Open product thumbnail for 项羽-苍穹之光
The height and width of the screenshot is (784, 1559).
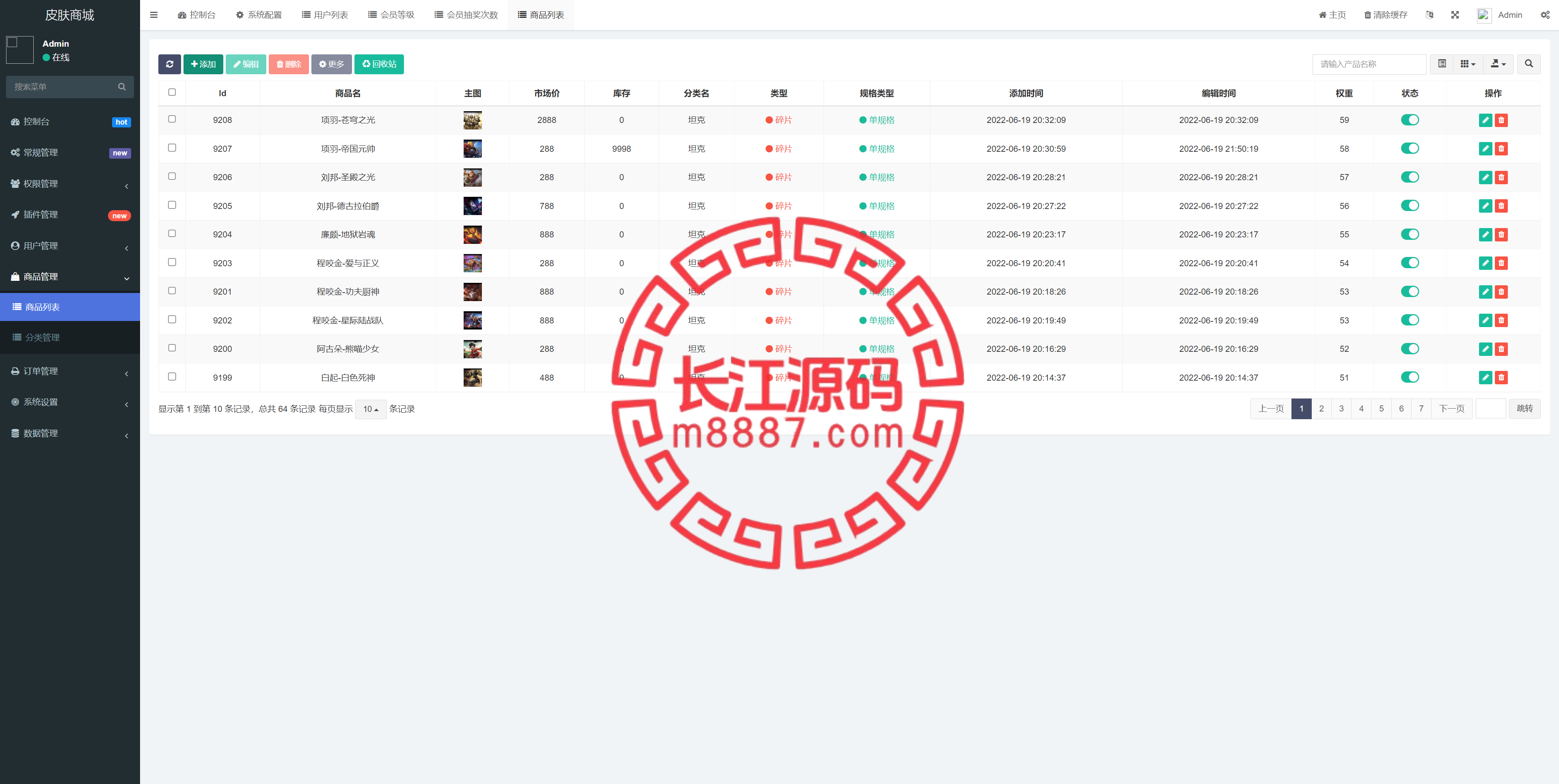pyautogui.click(x=473, y=121)
